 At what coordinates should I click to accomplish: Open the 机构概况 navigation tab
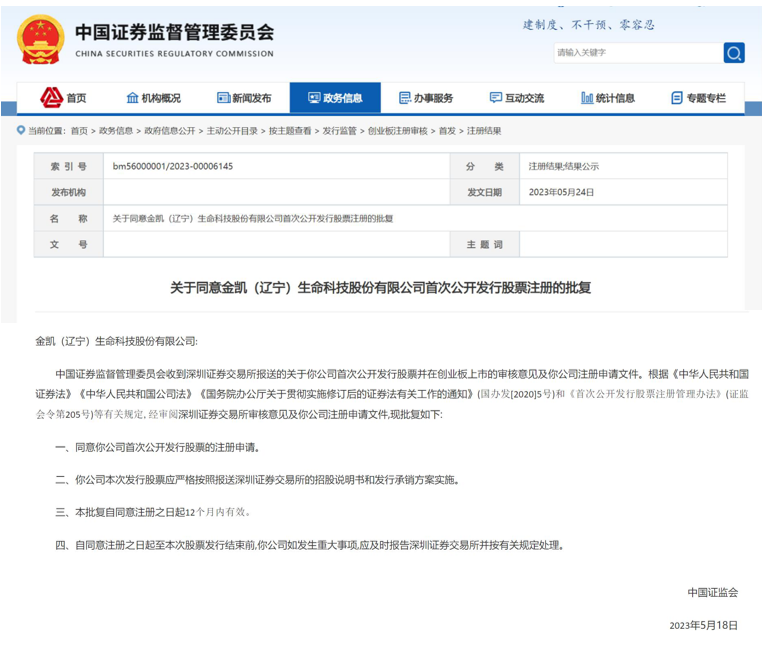point(154,98)
